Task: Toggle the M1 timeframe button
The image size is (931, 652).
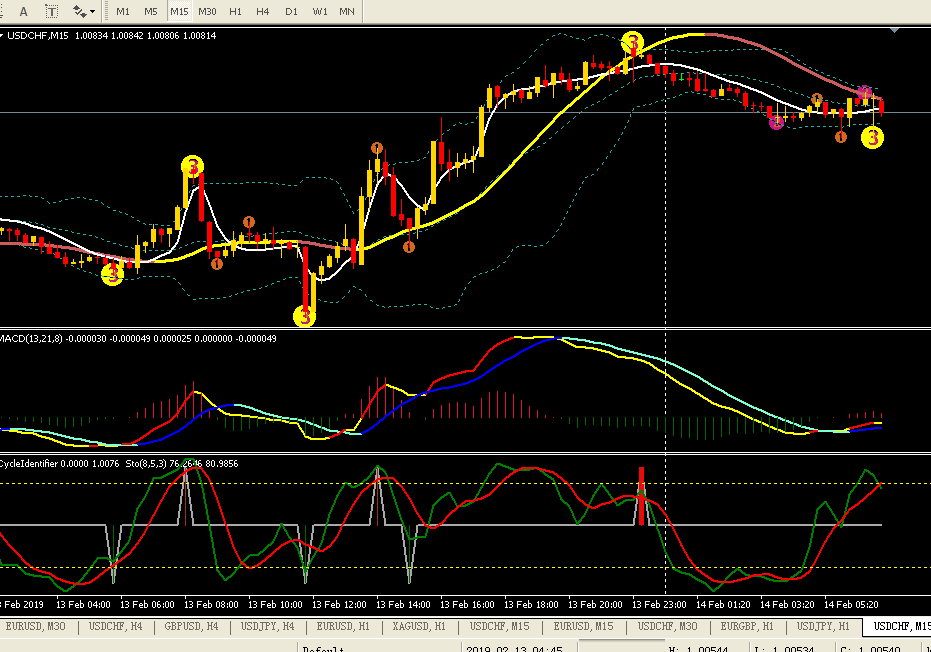Action: pos(123,11)
